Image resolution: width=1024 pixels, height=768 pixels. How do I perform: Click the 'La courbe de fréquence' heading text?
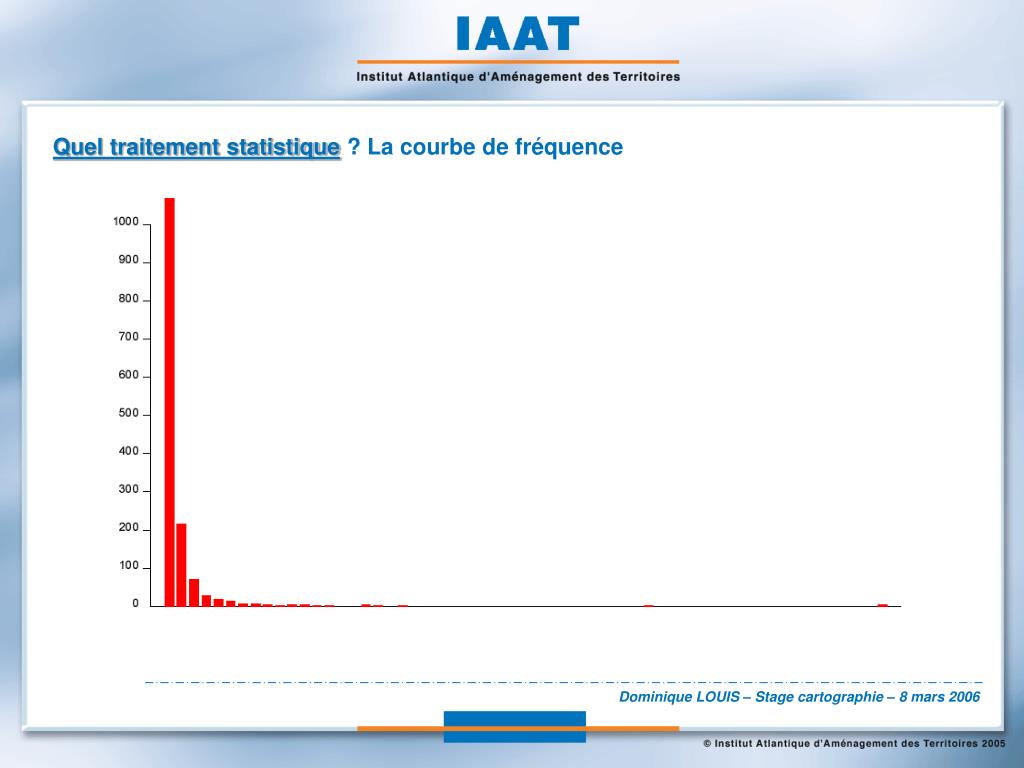pyautogui.click(x=495, y=147)
